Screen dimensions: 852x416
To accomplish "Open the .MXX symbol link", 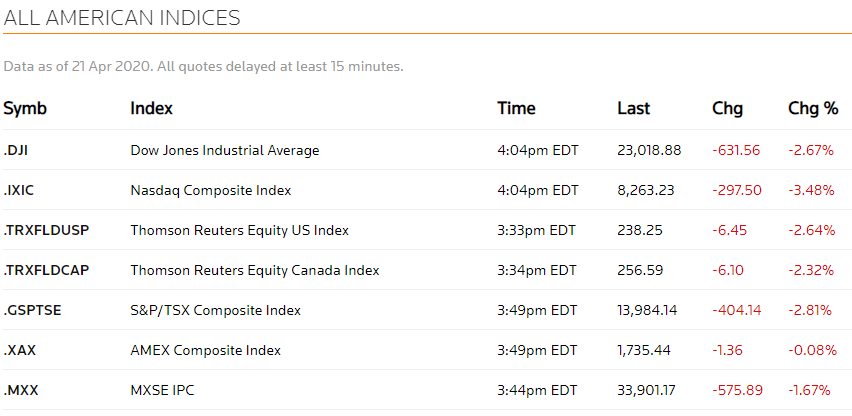I will pos(21,390).
